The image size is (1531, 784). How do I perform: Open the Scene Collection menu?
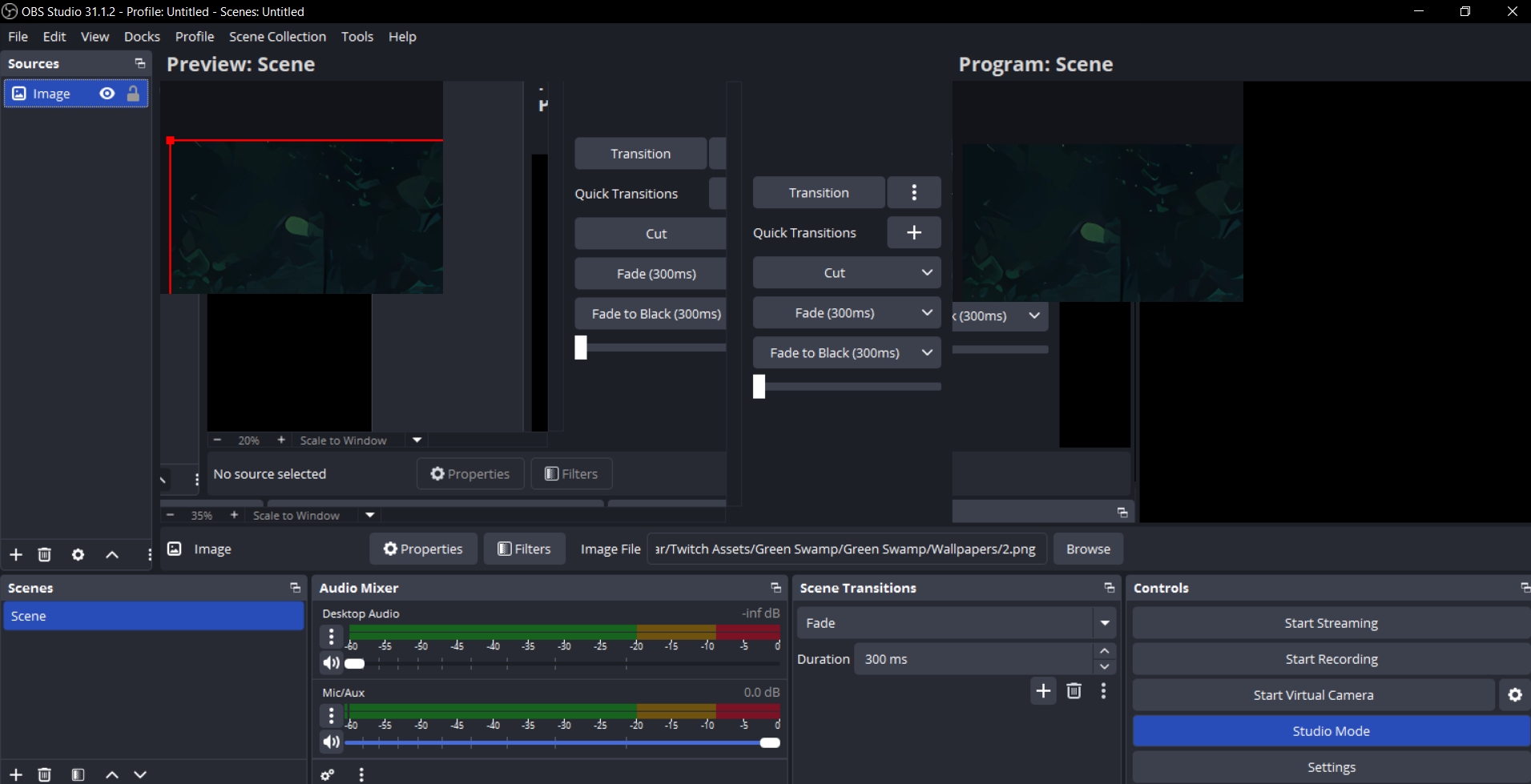(277, 37)
